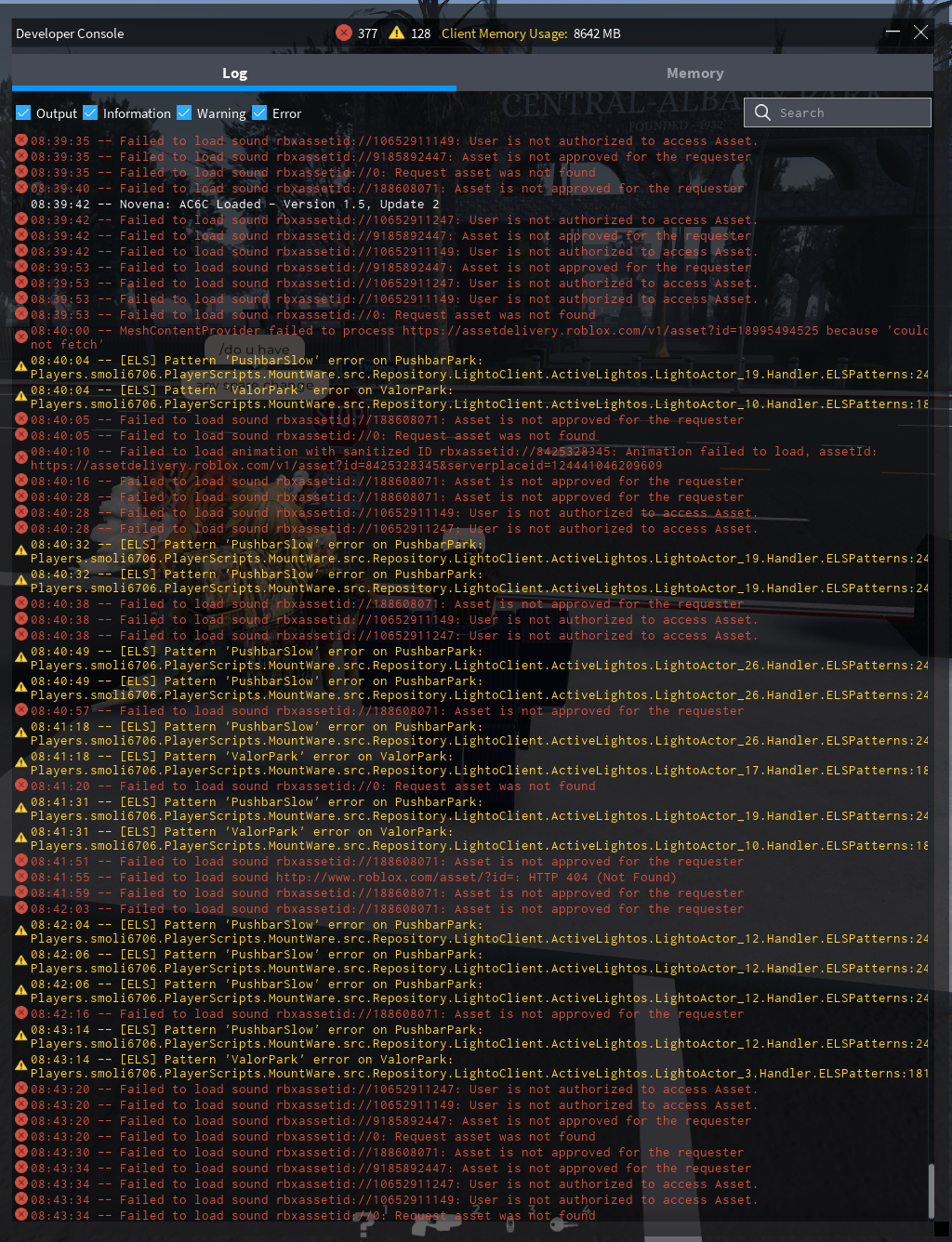
Task: Click the log scrollbar thumb
Action: click(x=931, y=1190)
